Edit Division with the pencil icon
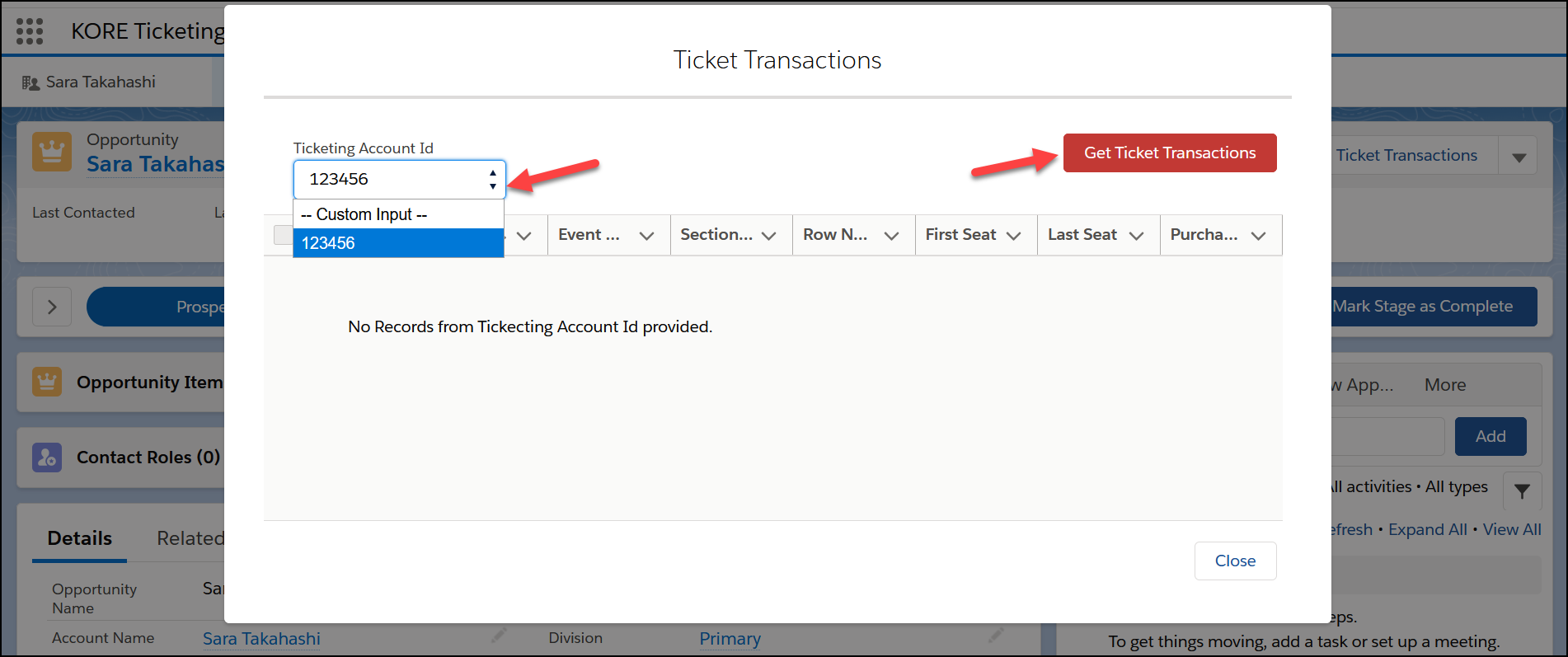 point(997,636)
